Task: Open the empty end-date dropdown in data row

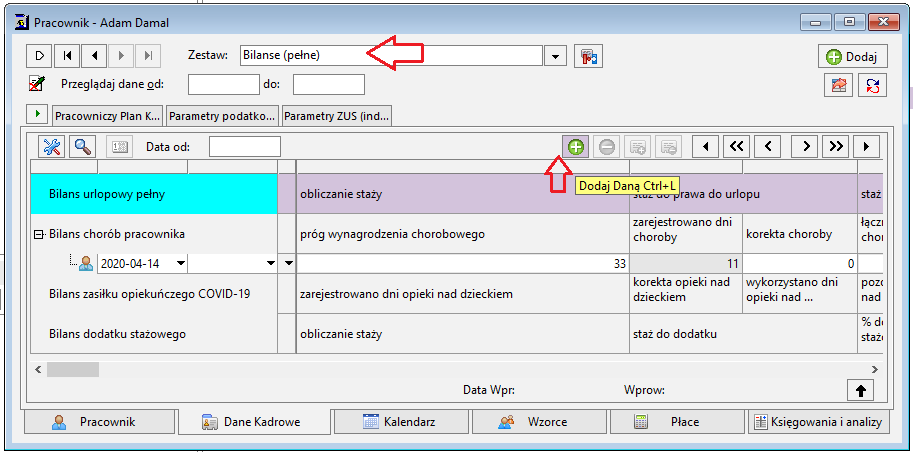Action: click(x=270, y=263)
